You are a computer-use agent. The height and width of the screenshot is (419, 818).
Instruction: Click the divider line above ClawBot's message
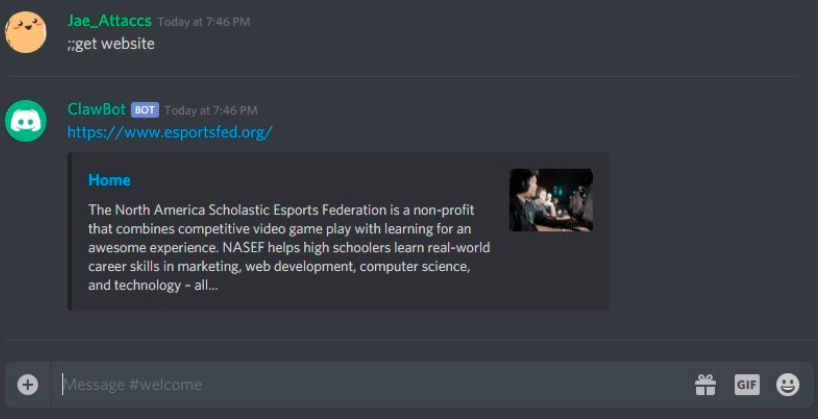click(x=402, y=77)
